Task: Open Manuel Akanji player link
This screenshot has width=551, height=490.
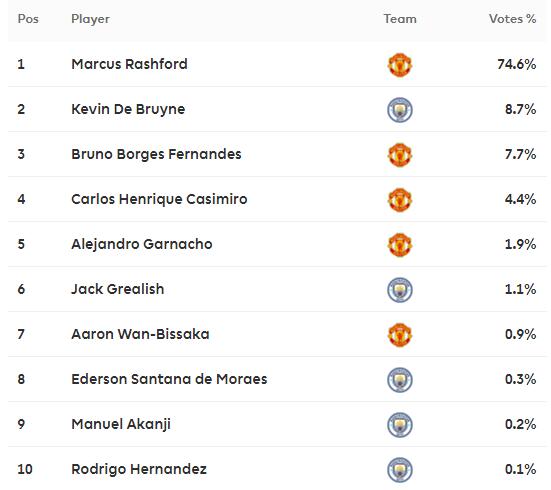Action: tap(121, 424)
